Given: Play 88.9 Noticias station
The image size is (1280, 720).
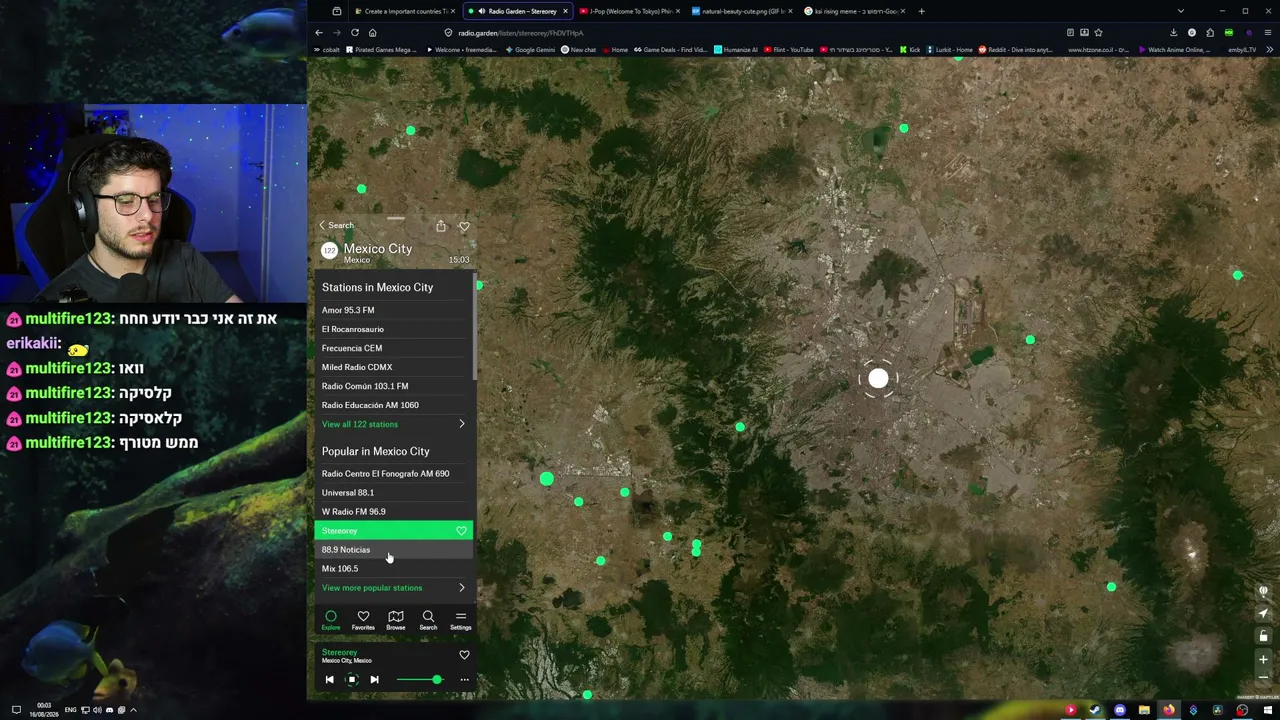Looking at the screenshot, I should point(394,550).
